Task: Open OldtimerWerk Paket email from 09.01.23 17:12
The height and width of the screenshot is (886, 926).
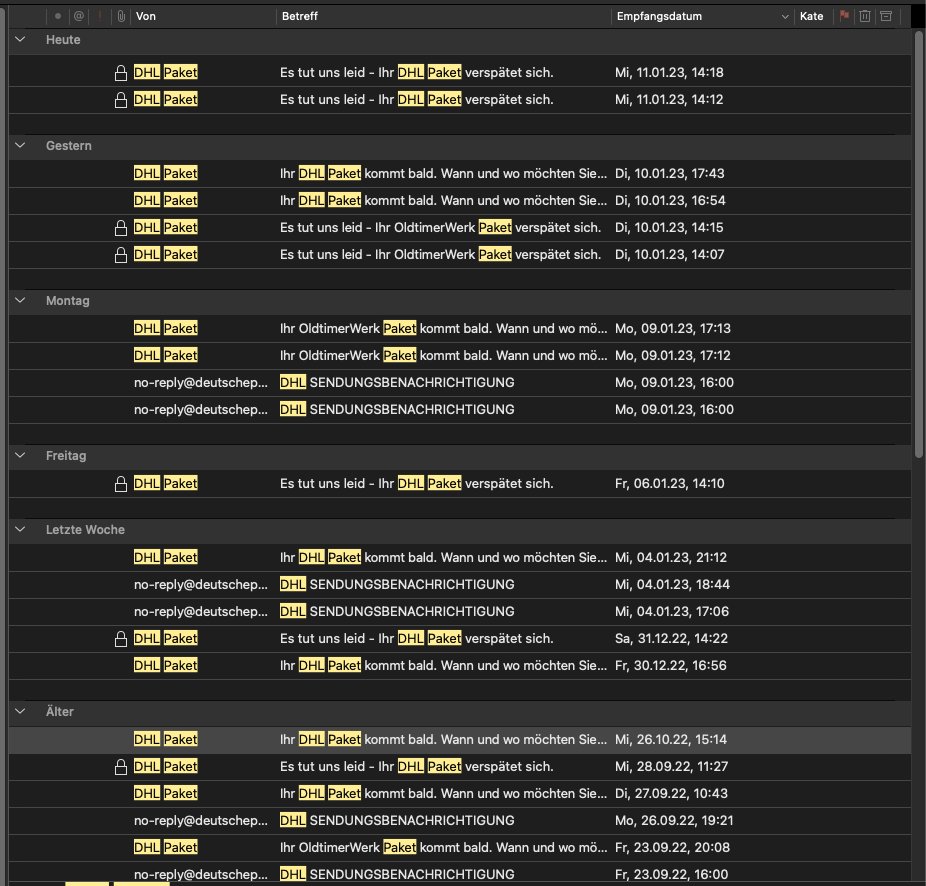Action: click(459, 356)
